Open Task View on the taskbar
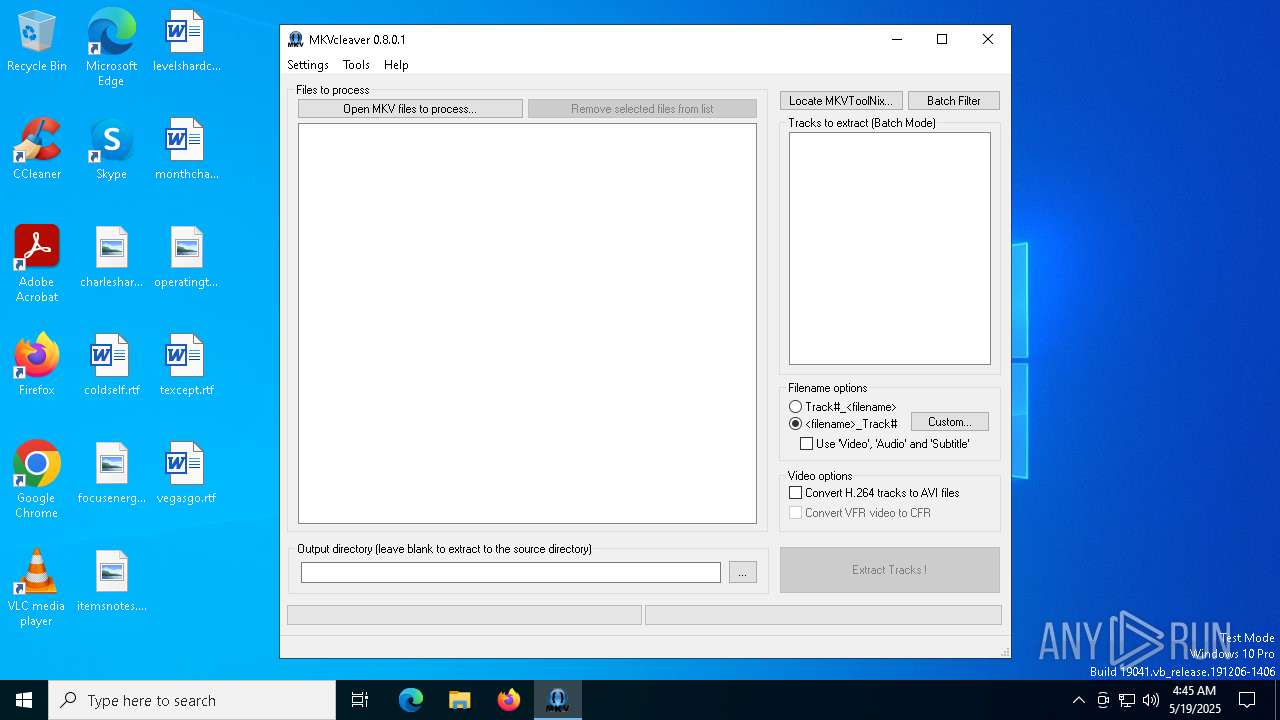This screenshot has height=720, width=1280. coord(360,700)
